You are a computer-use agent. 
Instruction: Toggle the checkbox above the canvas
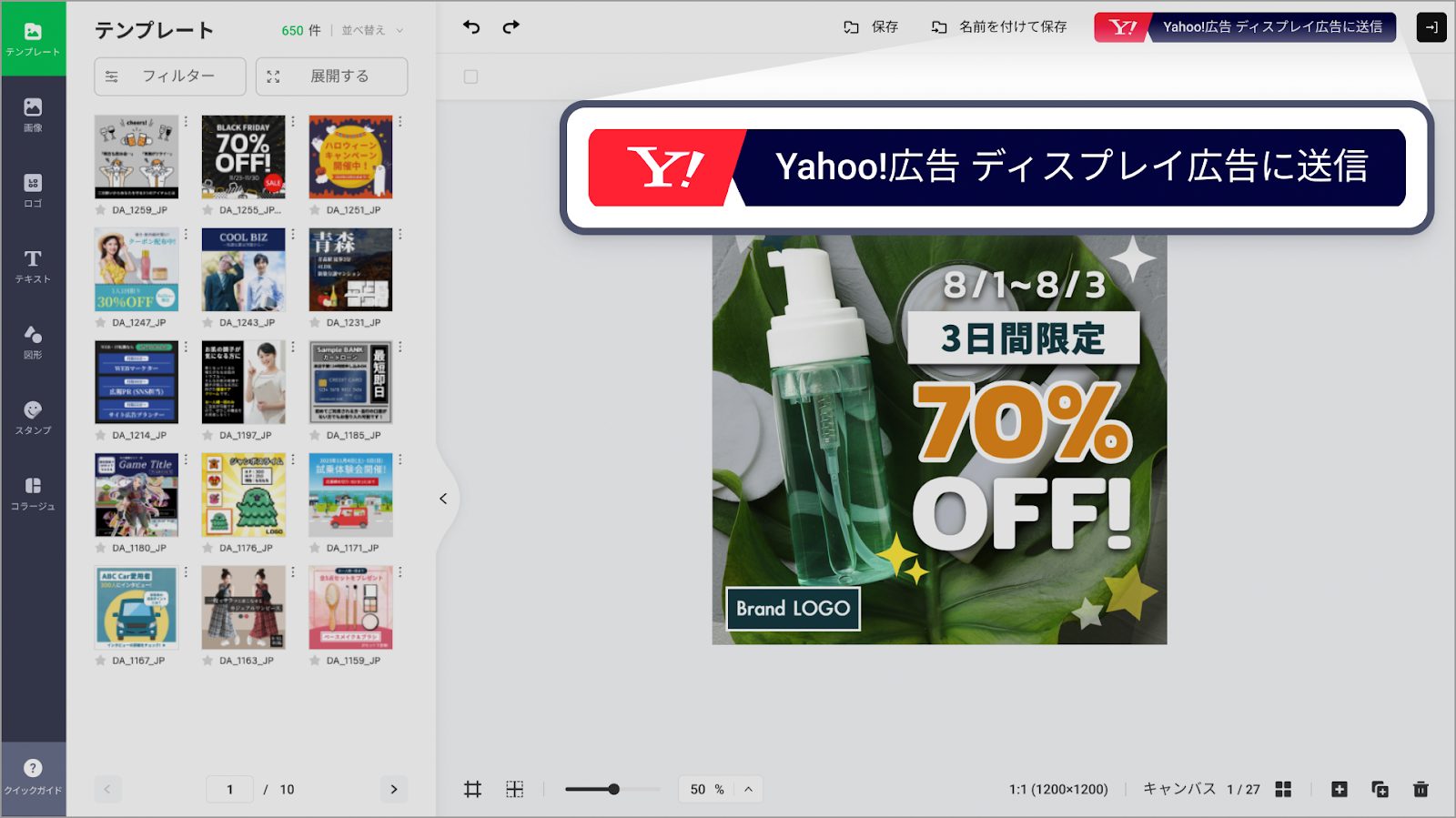tap(470, 77)
